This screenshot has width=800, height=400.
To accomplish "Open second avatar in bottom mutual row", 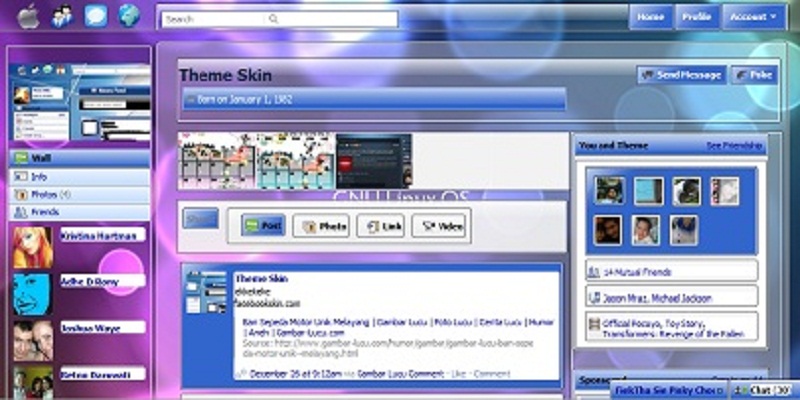I will [x=645, y=230].
